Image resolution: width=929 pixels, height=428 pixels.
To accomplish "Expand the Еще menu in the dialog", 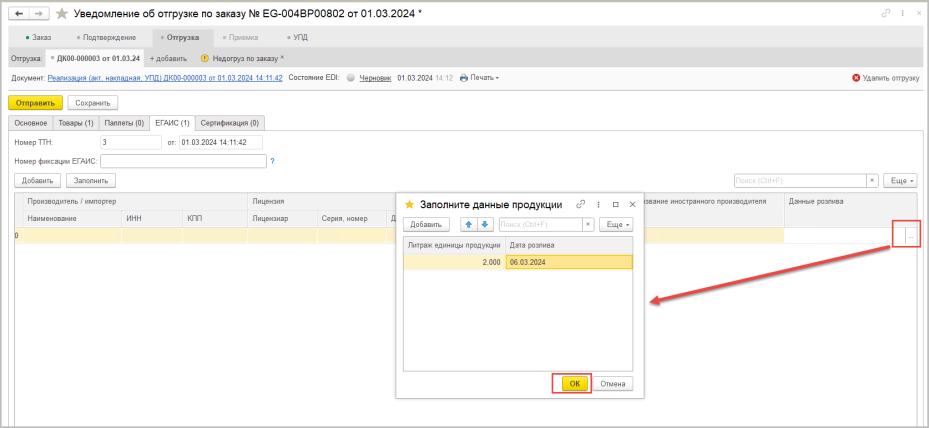I will coord(616,225).
